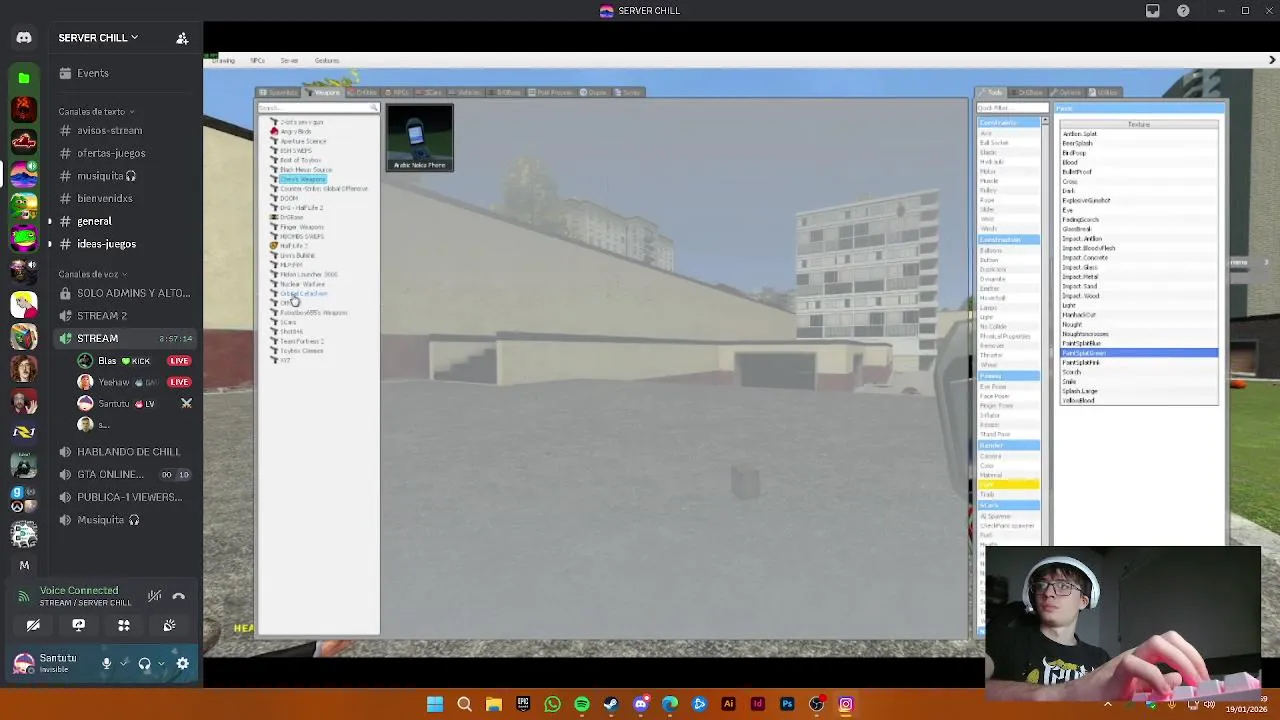
Task: Open the bienvenidxs text channel
Action: point(105,199)
